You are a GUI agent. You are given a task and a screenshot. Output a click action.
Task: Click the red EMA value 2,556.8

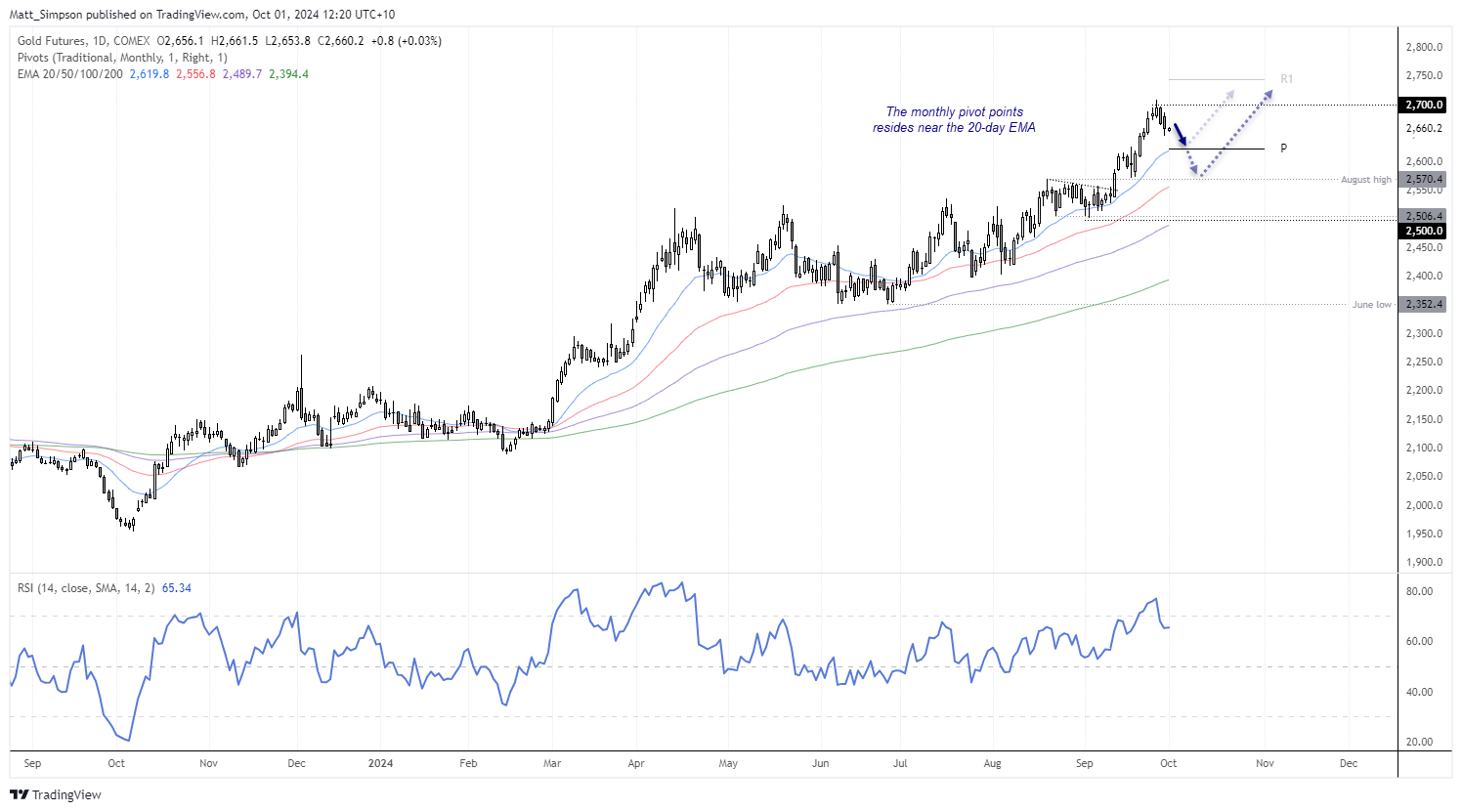[195, 74]
